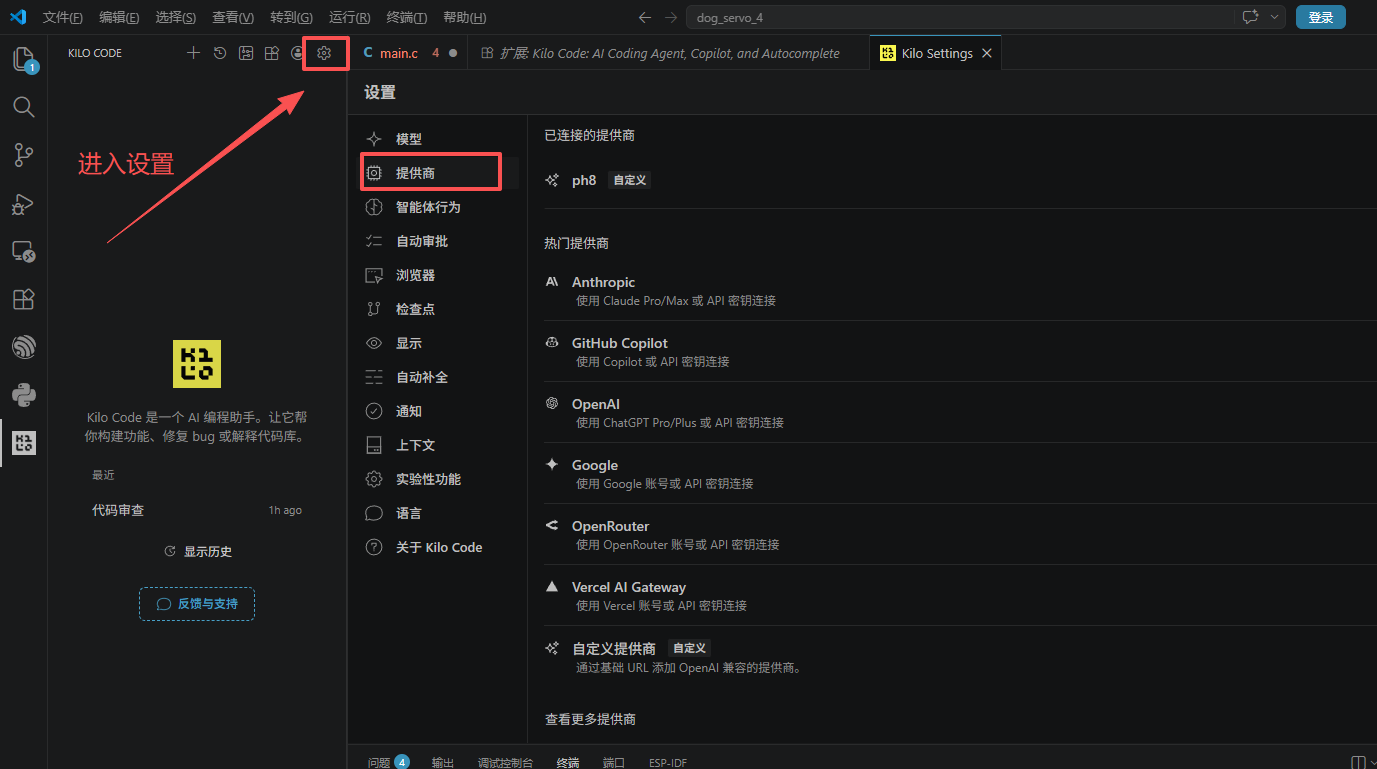Go forward with the right arrow
The height and width of the screenshot is (769, 1377).
(671, 18)
